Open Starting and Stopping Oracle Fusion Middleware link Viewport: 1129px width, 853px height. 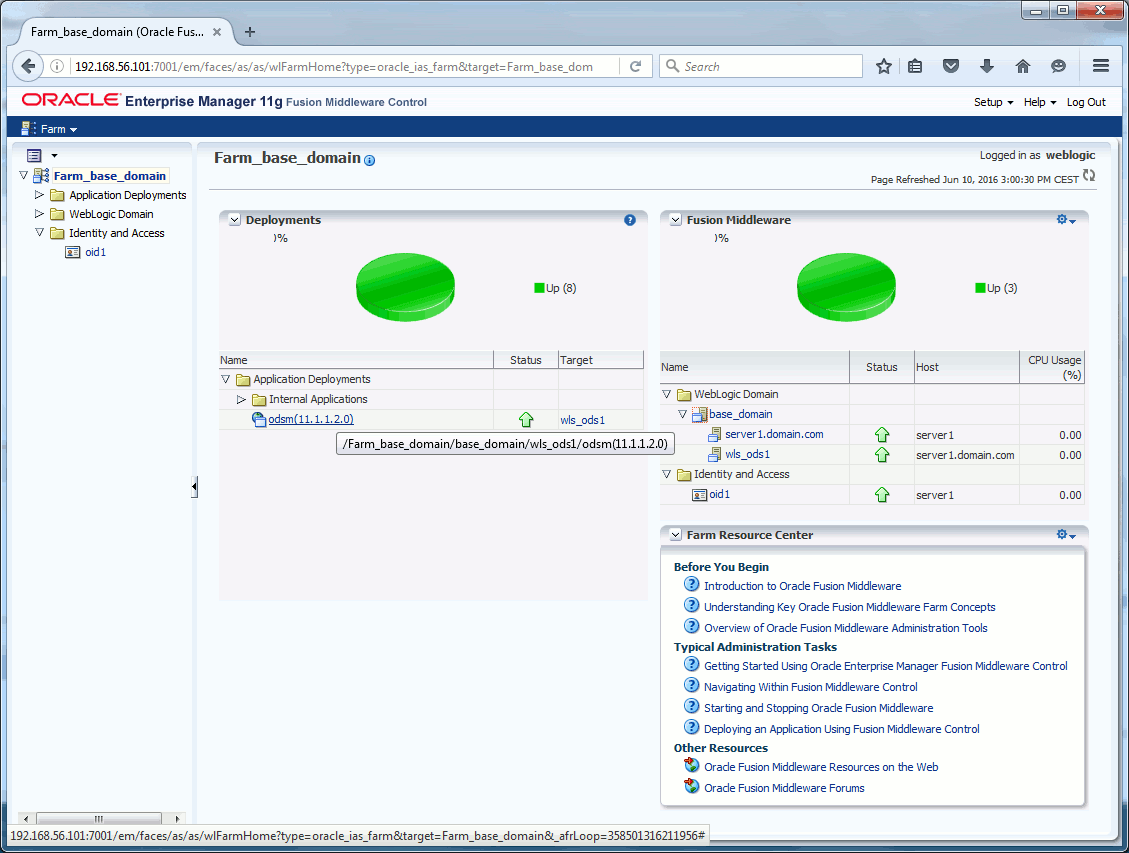point(819,708)
